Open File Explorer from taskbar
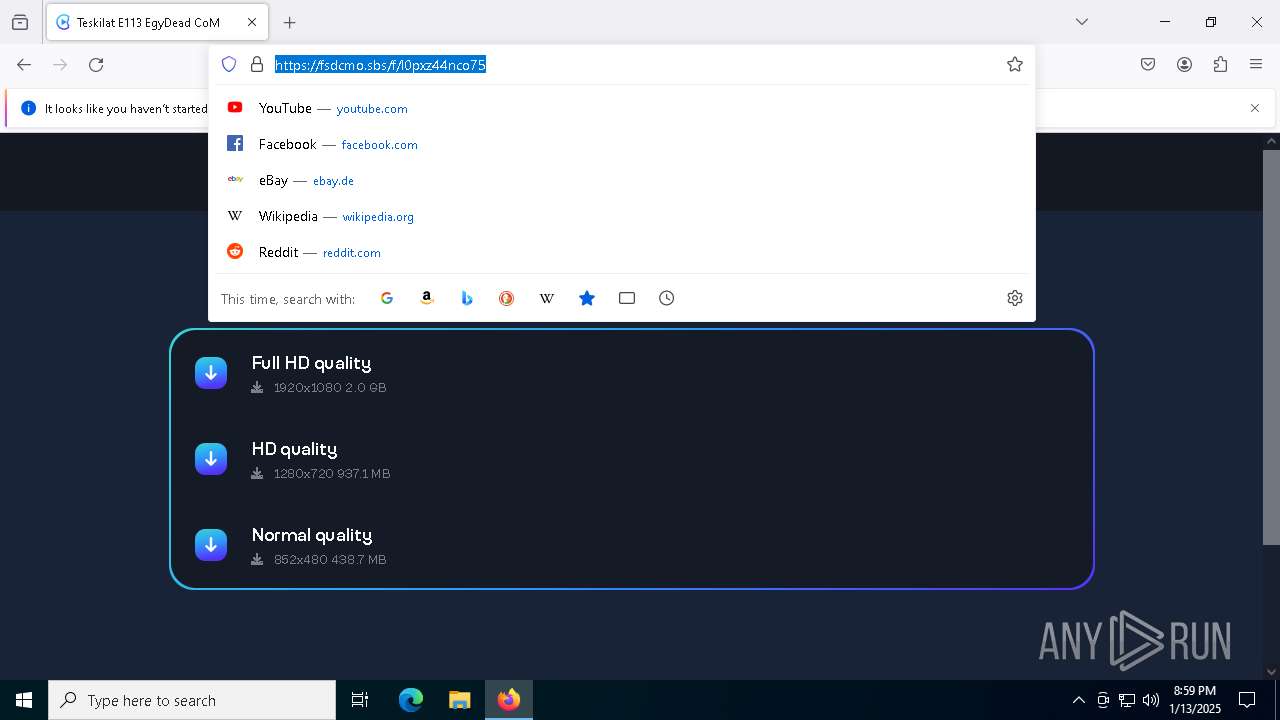The height and width of the screenshot is (720, 1280). 459,700
